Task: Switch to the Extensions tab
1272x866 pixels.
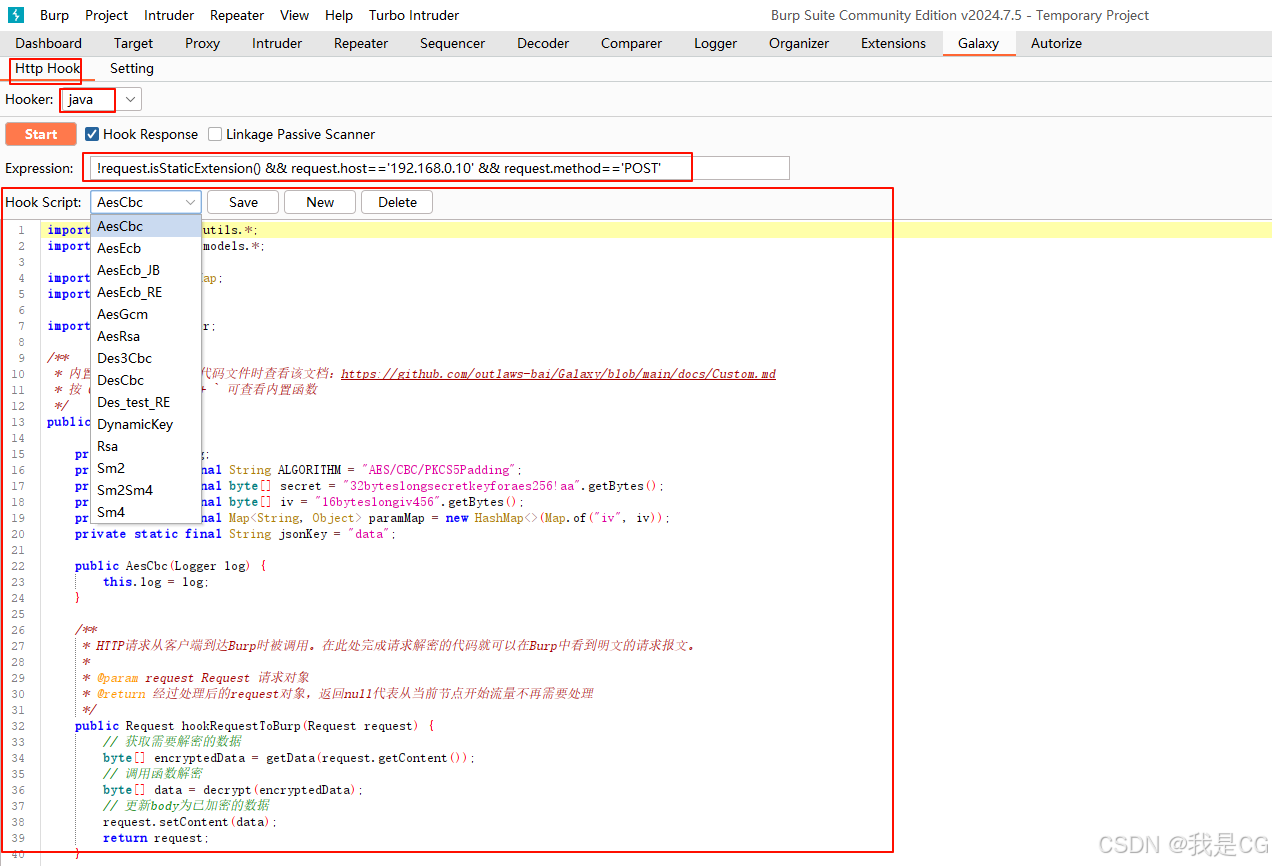Action: pos(893,43)
